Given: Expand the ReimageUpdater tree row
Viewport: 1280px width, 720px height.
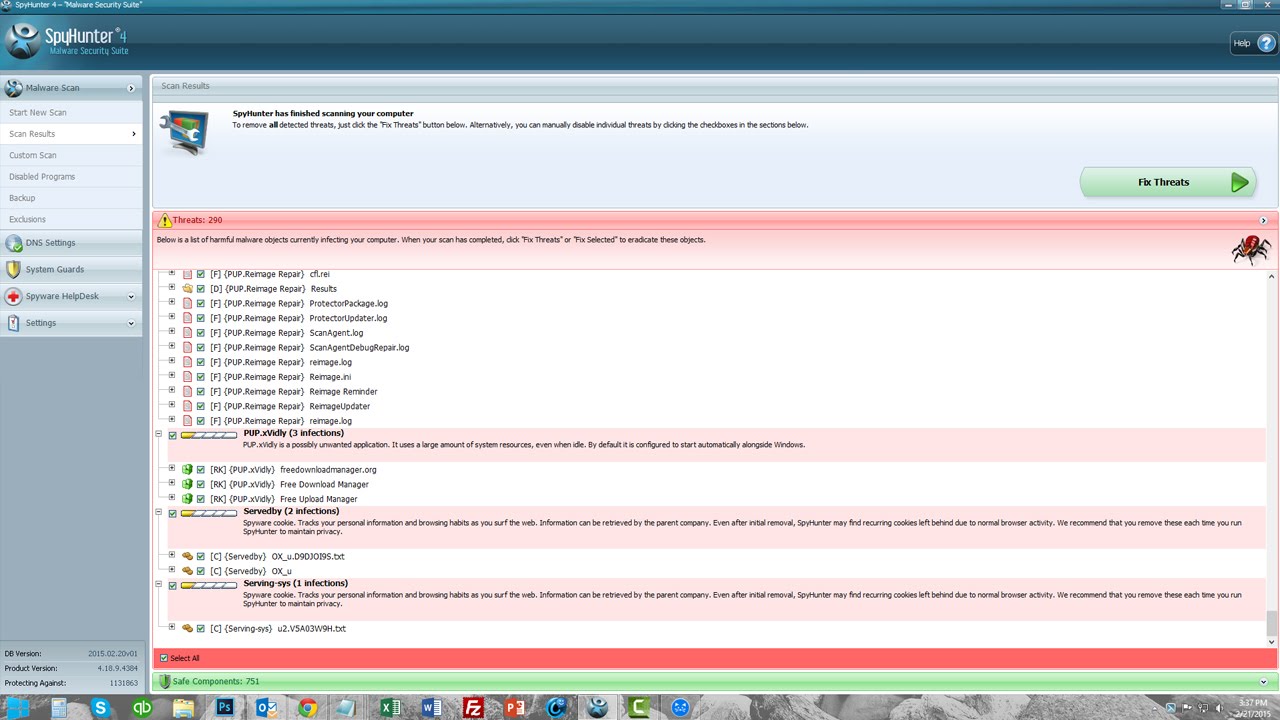Looking at the screenshot, I should click(x=172, y=404).
